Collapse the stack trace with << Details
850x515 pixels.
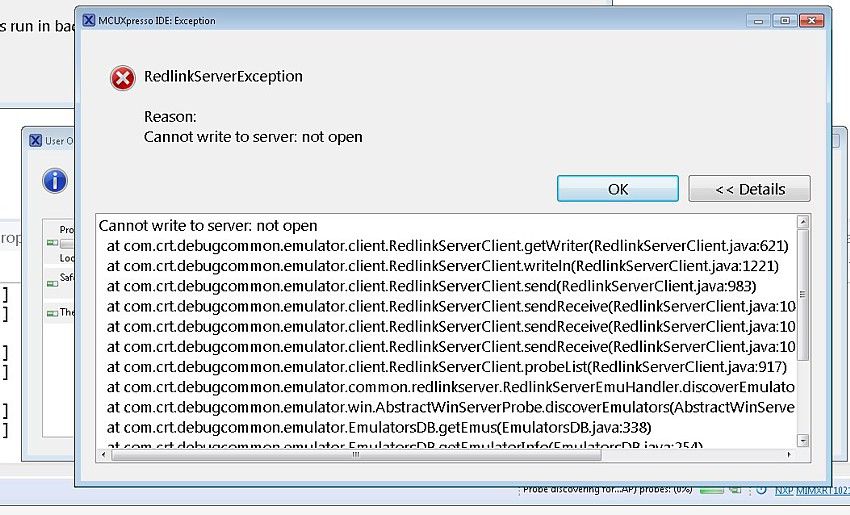749,189
